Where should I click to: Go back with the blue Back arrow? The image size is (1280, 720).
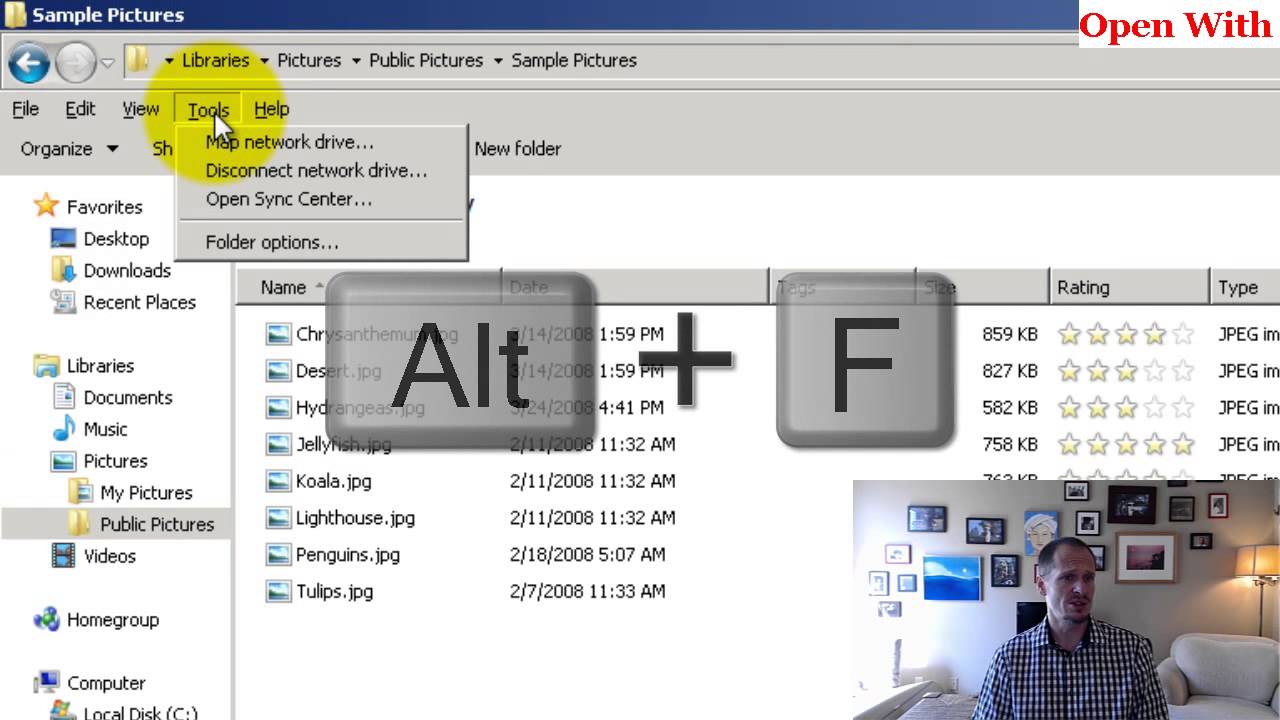29,63
